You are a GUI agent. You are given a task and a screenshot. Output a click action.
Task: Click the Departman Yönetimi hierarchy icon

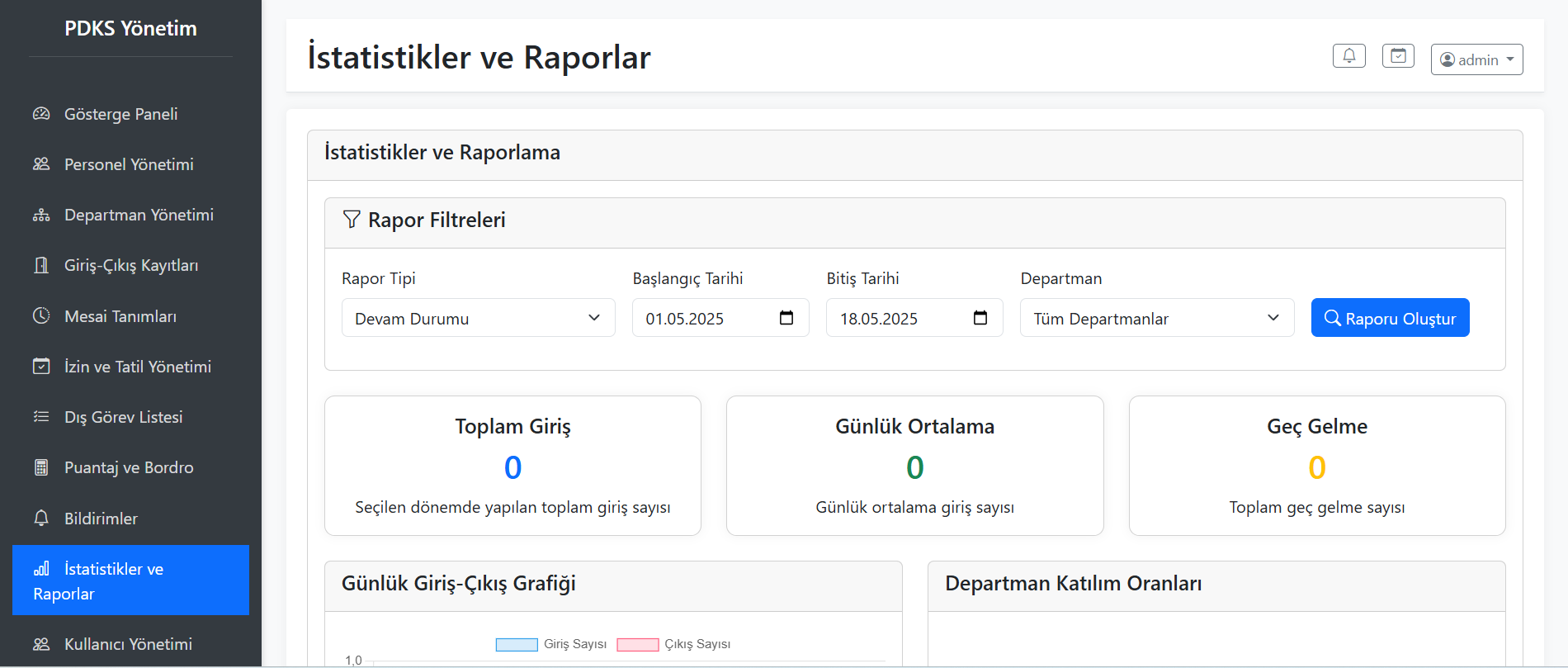(41, 216)
